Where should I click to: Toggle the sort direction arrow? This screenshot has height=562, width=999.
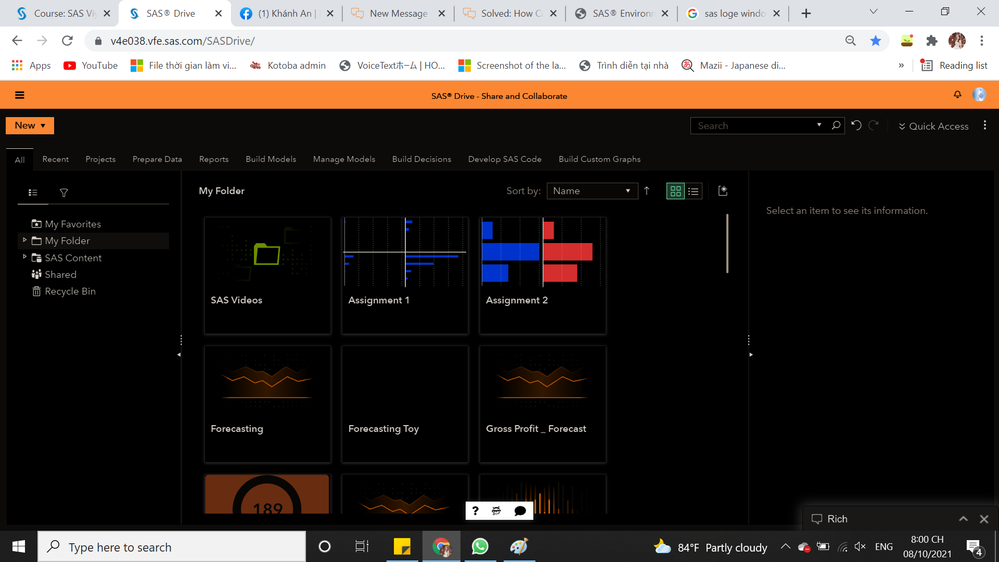(647, 191)
